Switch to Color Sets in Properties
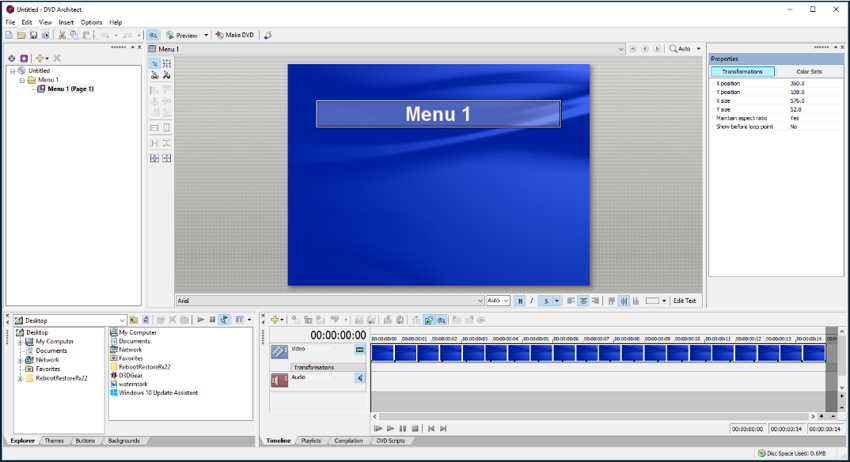 [x=809, y=72]
